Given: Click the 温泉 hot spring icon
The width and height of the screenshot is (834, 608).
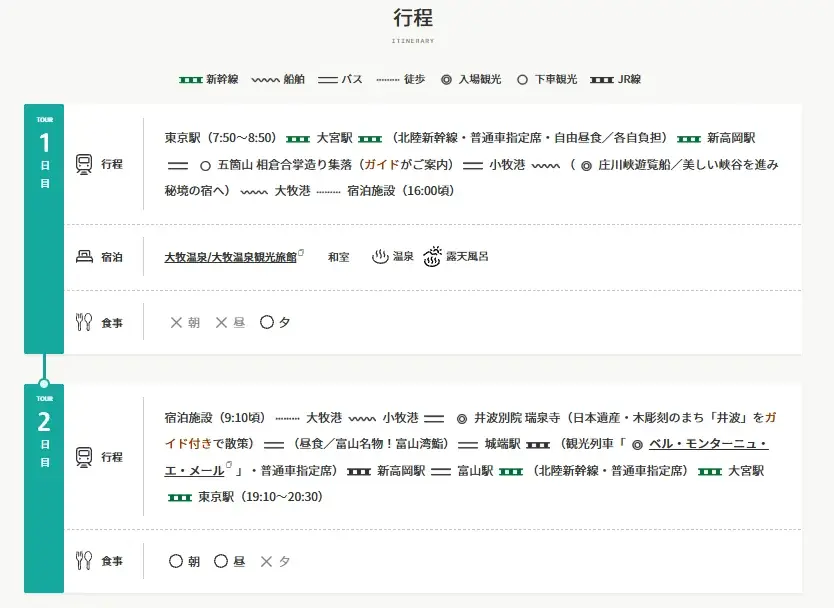Looking at the screenshot, I should click(380, 256).
